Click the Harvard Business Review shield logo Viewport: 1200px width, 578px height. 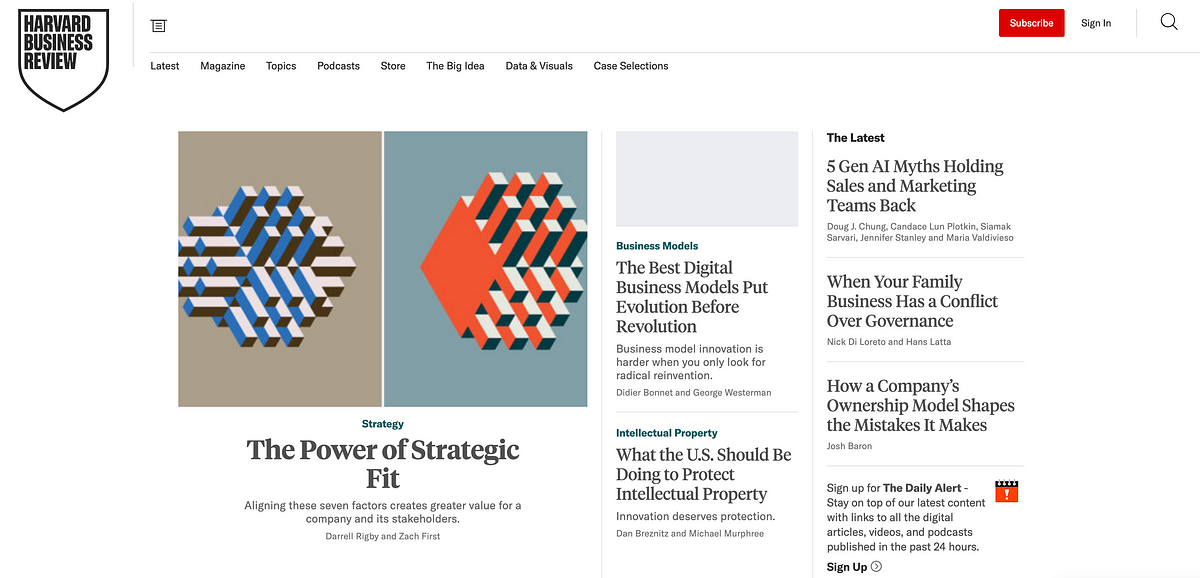point(63,58)
